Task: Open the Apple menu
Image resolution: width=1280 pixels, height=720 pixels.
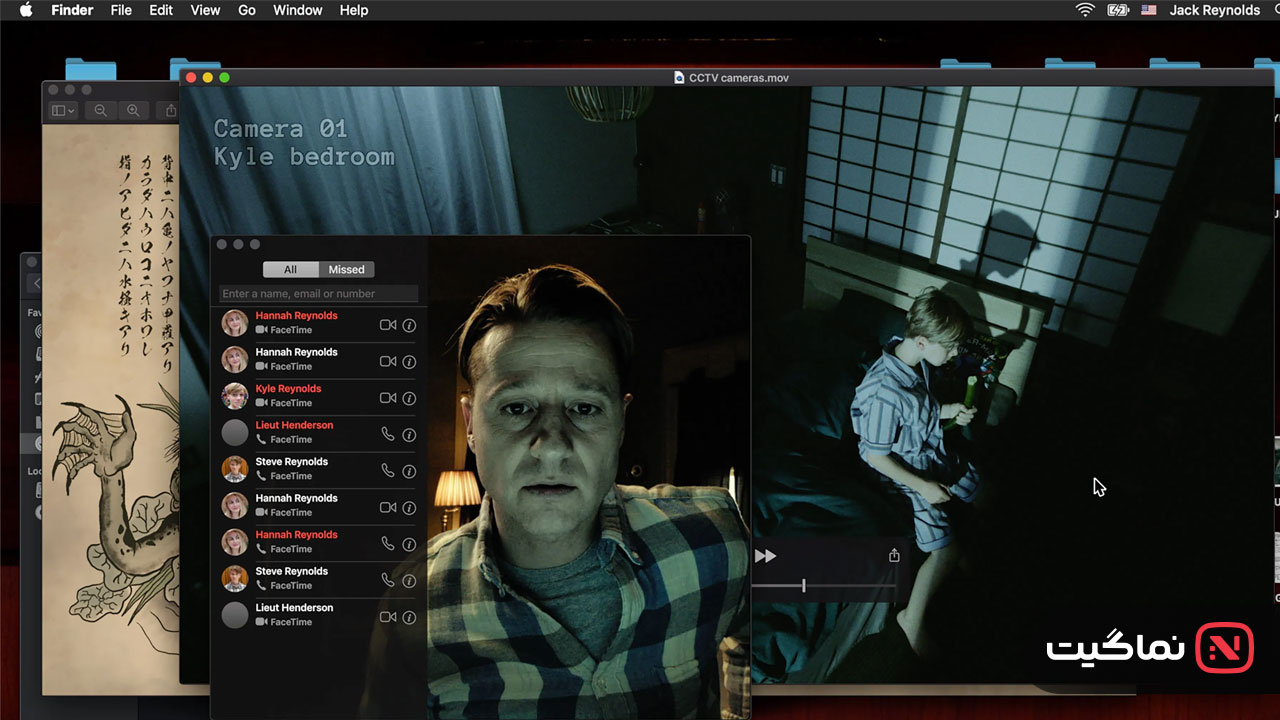Action: [x=25, y=10]
